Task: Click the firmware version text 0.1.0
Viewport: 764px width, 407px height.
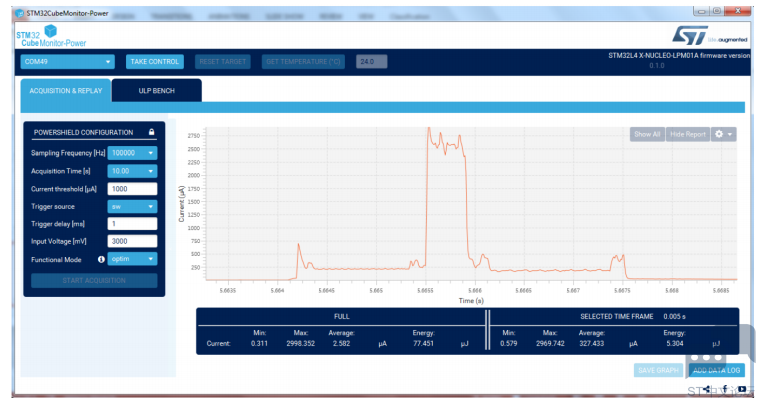Action: point(656,65)
